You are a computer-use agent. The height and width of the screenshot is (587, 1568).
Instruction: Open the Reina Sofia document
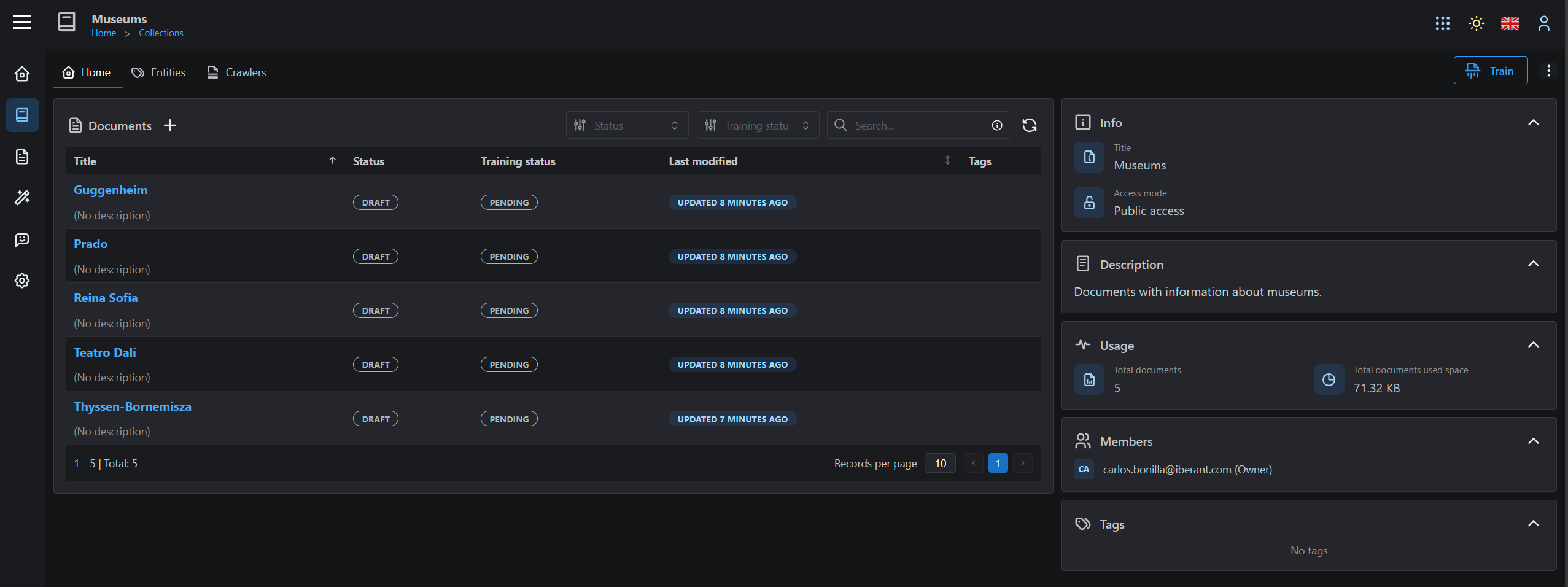coord(106,298)
